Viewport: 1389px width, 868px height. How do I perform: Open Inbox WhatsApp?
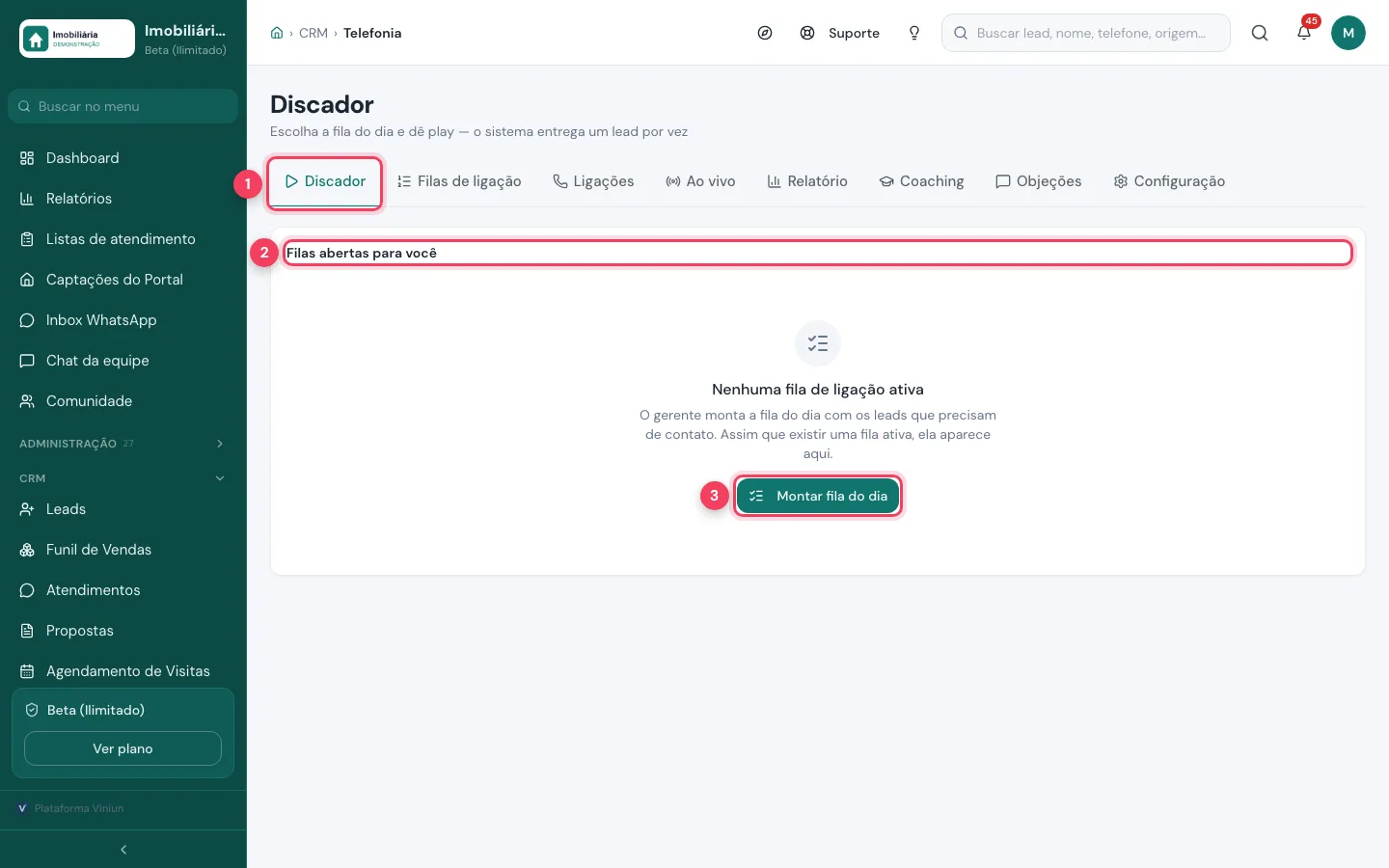point(123,320)
